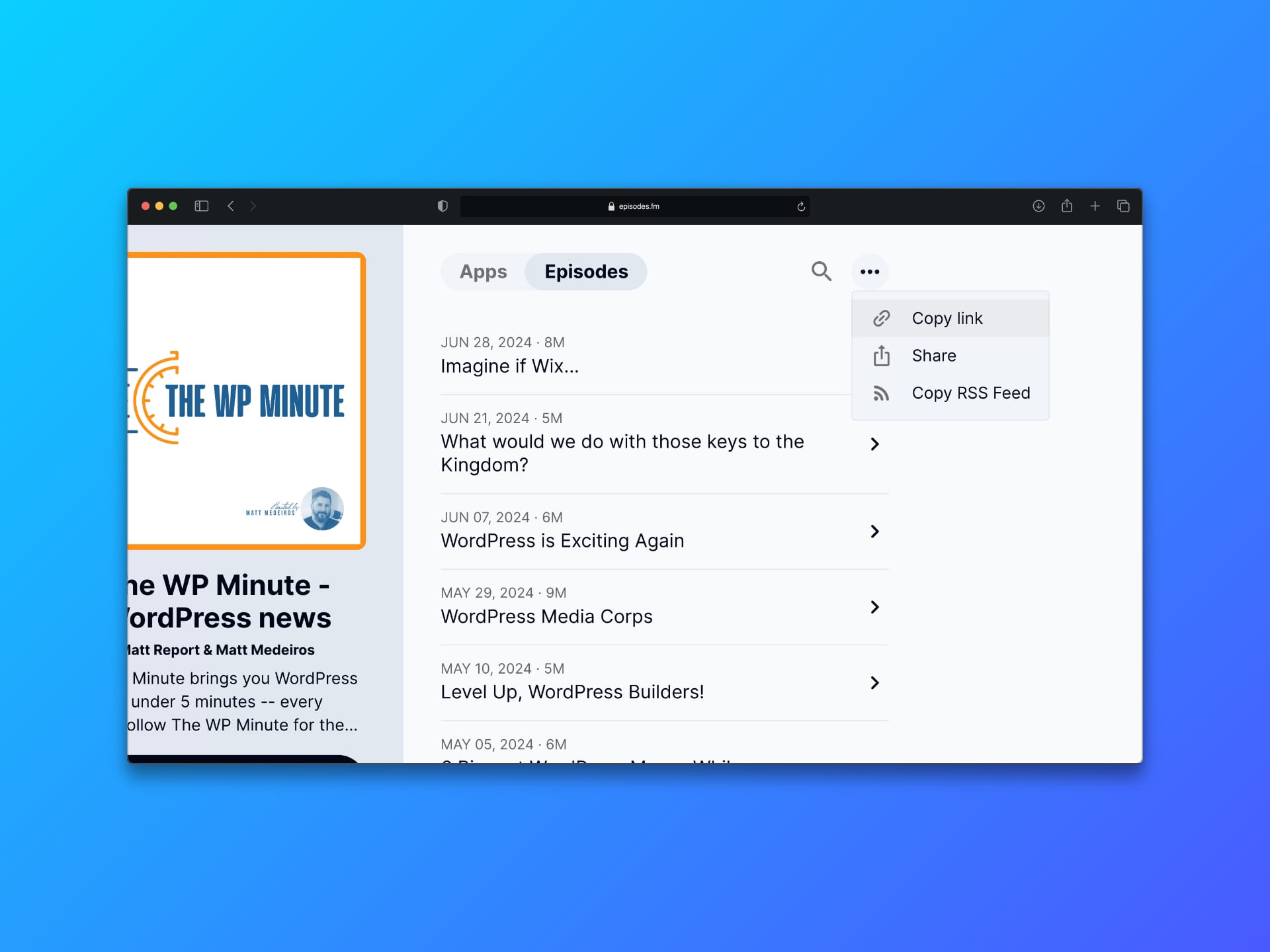Click the browser back arrow
This screenshot has width=1270, height=952.
tap(231, 206)
